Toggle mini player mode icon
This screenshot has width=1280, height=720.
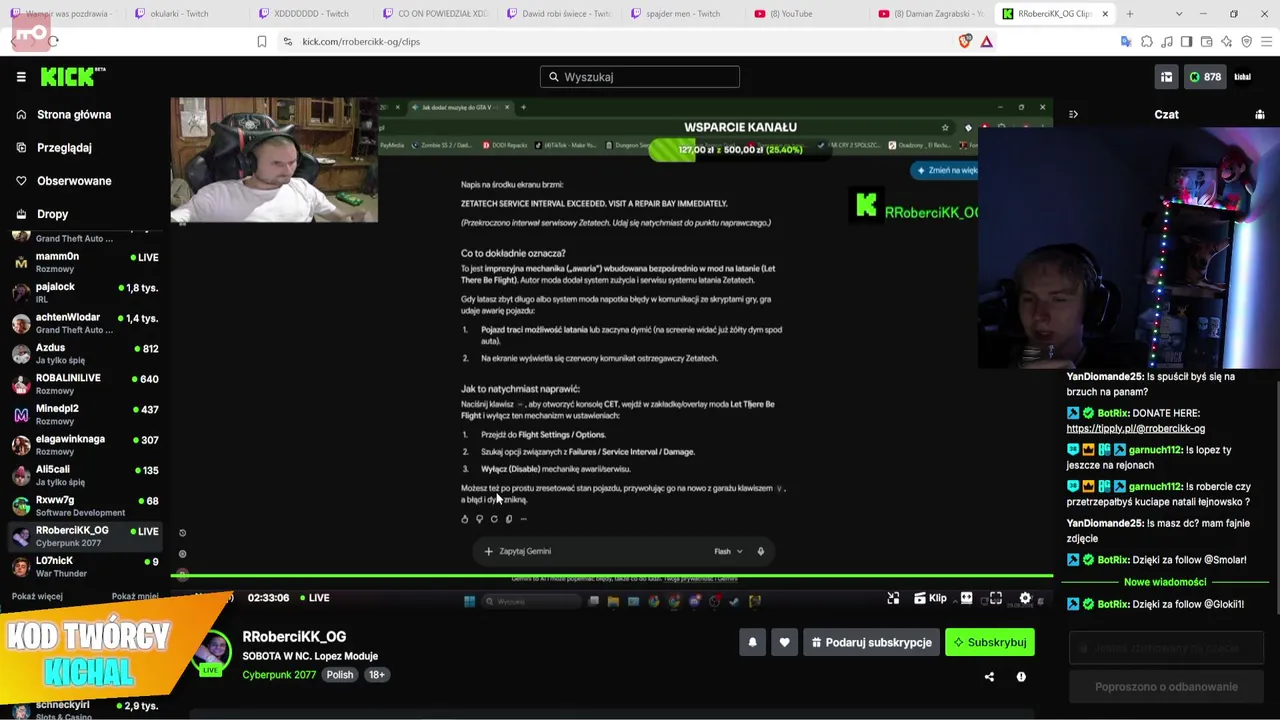(893, 598)
